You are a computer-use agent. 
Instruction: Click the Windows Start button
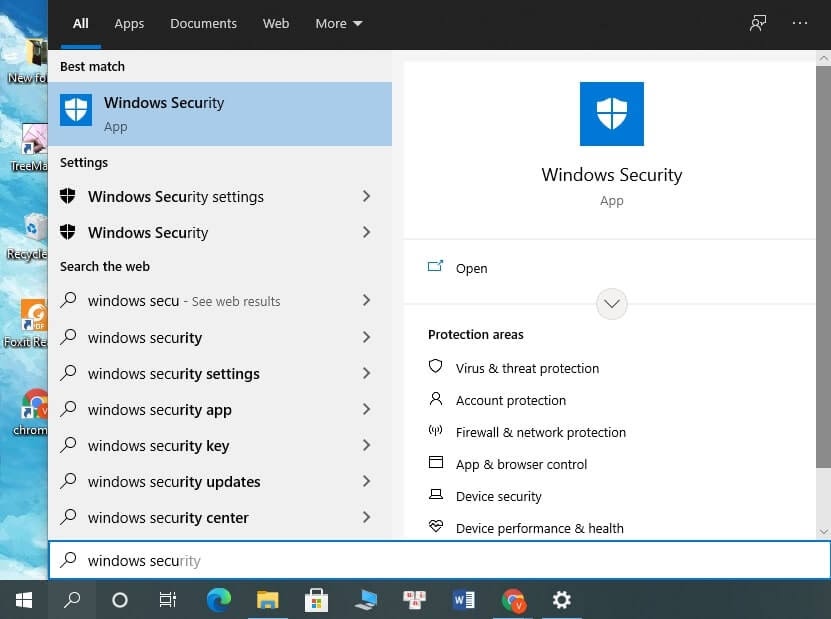(x=24, y=600)
